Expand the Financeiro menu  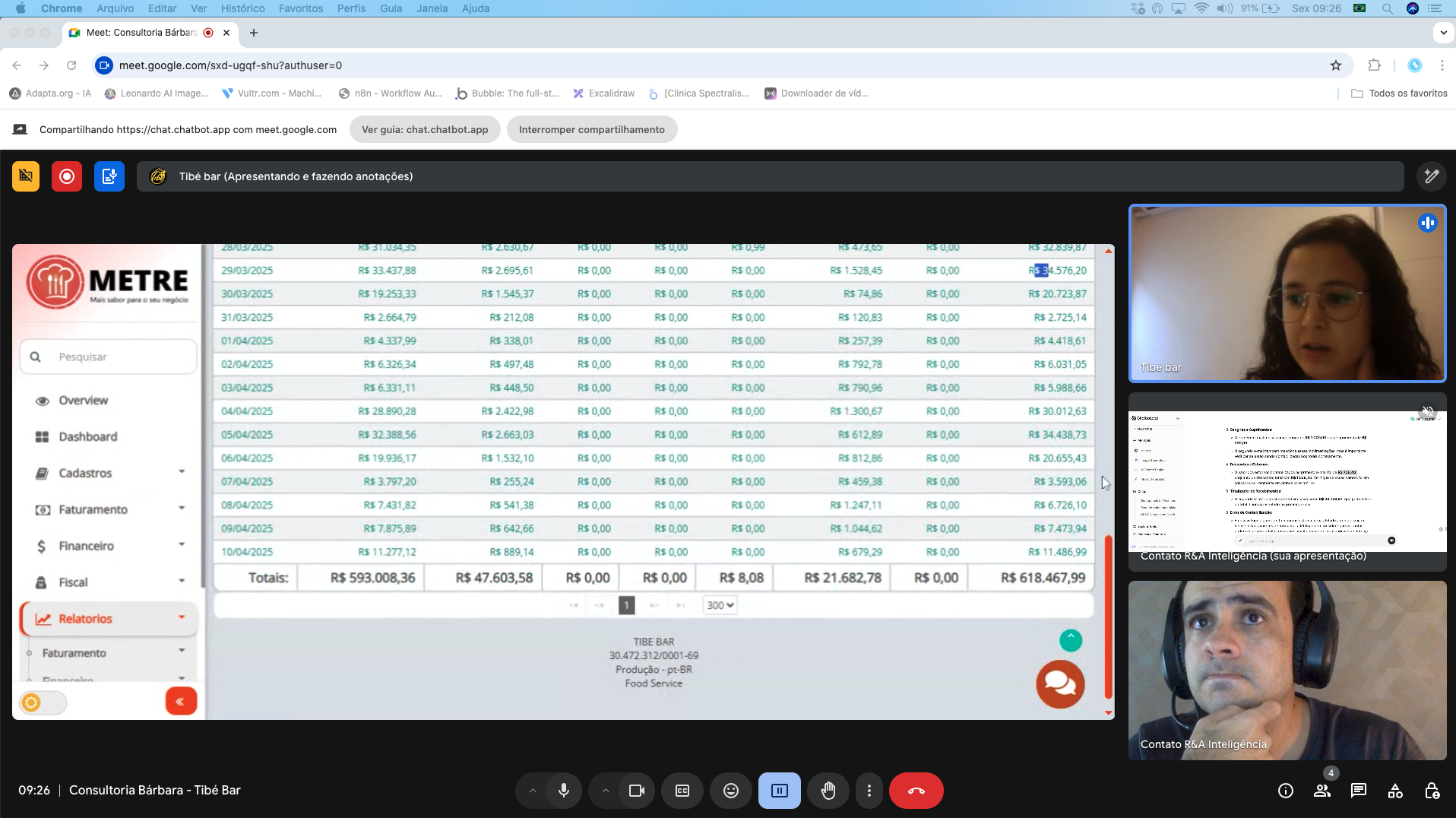(x=110, y=546)
